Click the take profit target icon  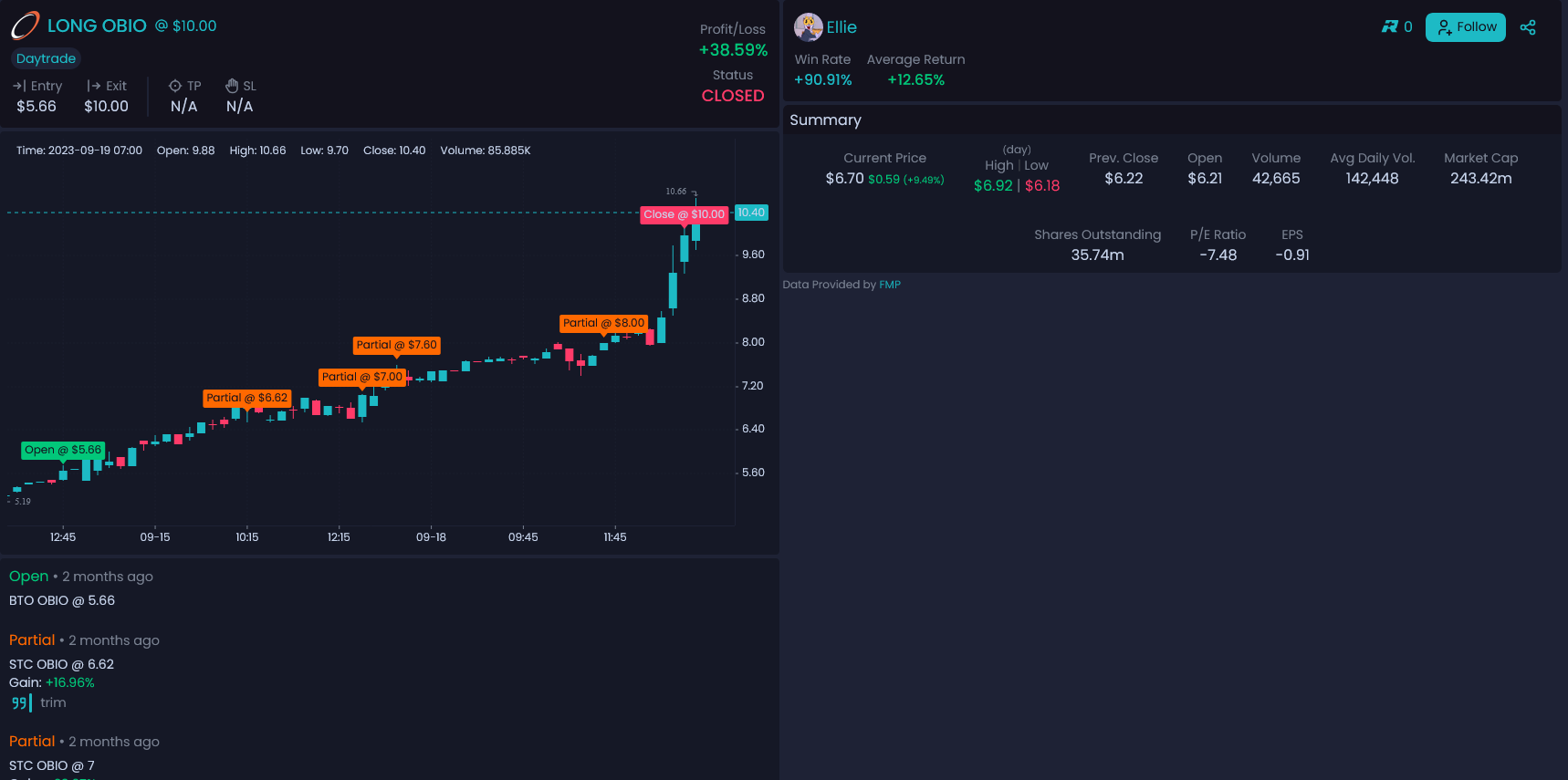(x=175, y=86)
